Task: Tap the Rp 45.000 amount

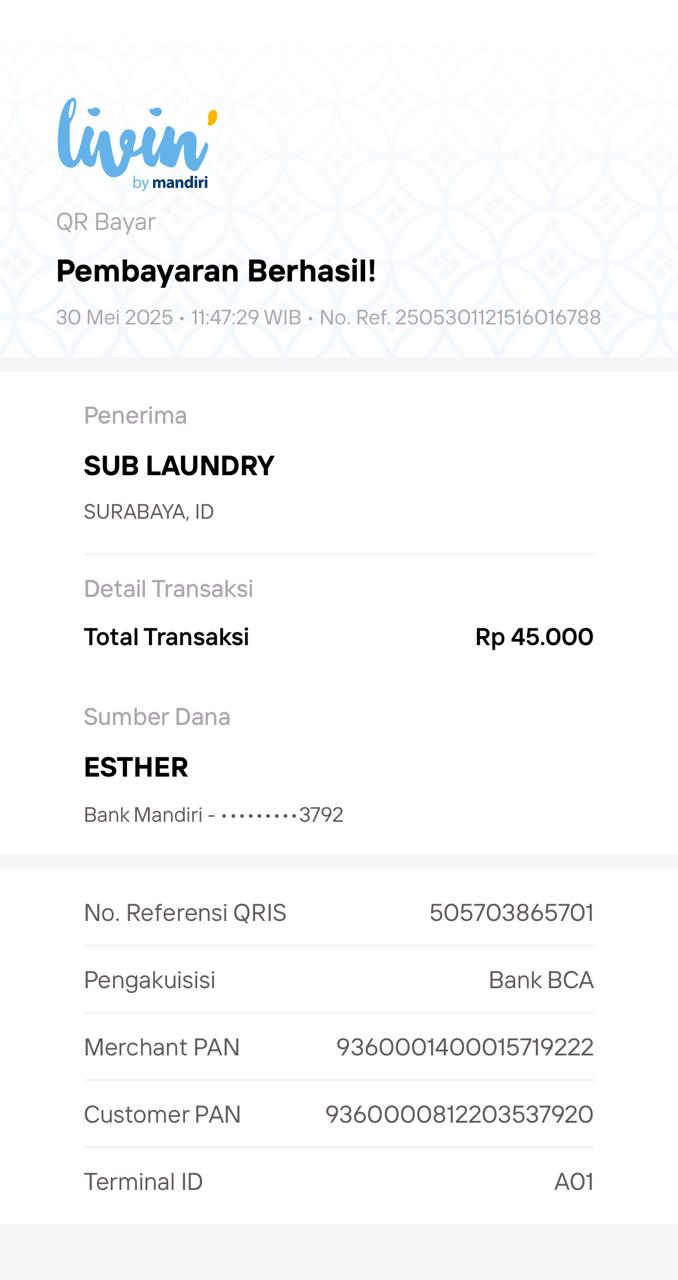Action: (x=534, y=637)
